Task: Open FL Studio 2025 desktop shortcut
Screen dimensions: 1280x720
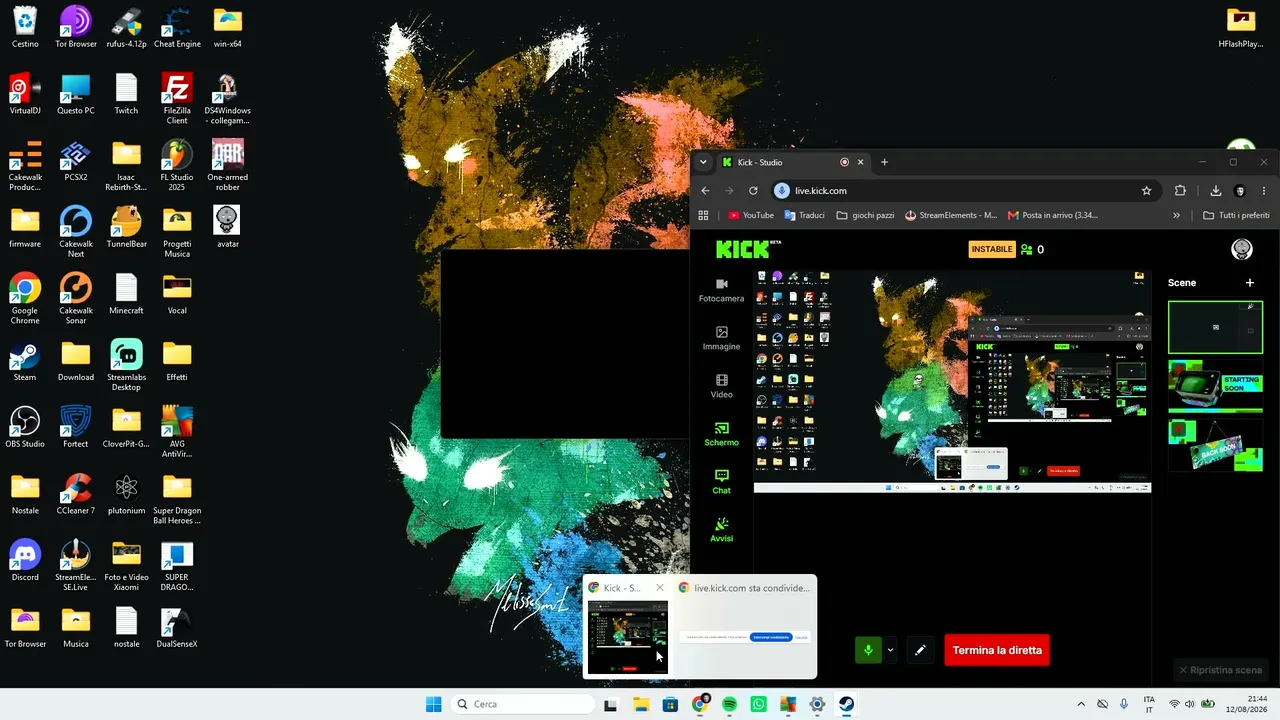Action: [x=177, y=163]
